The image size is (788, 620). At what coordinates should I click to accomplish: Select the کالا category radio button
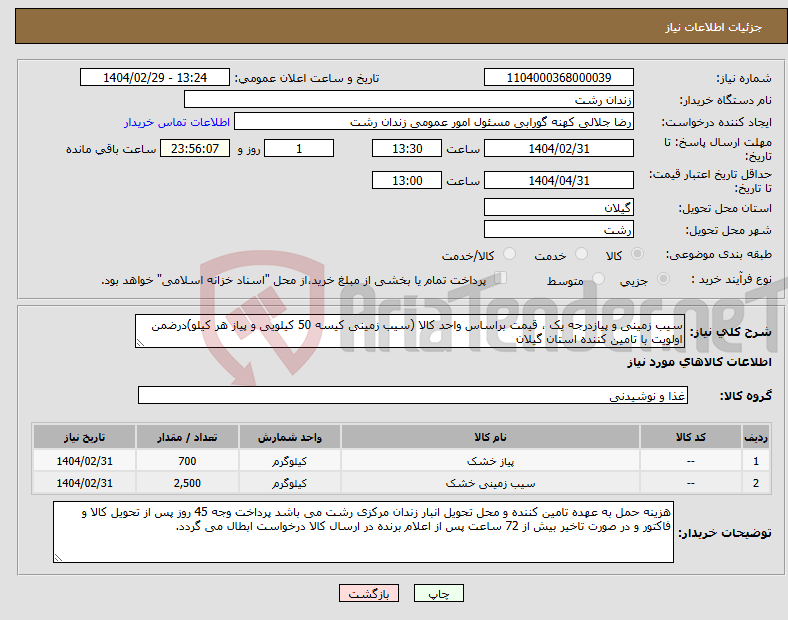(637, 254)
